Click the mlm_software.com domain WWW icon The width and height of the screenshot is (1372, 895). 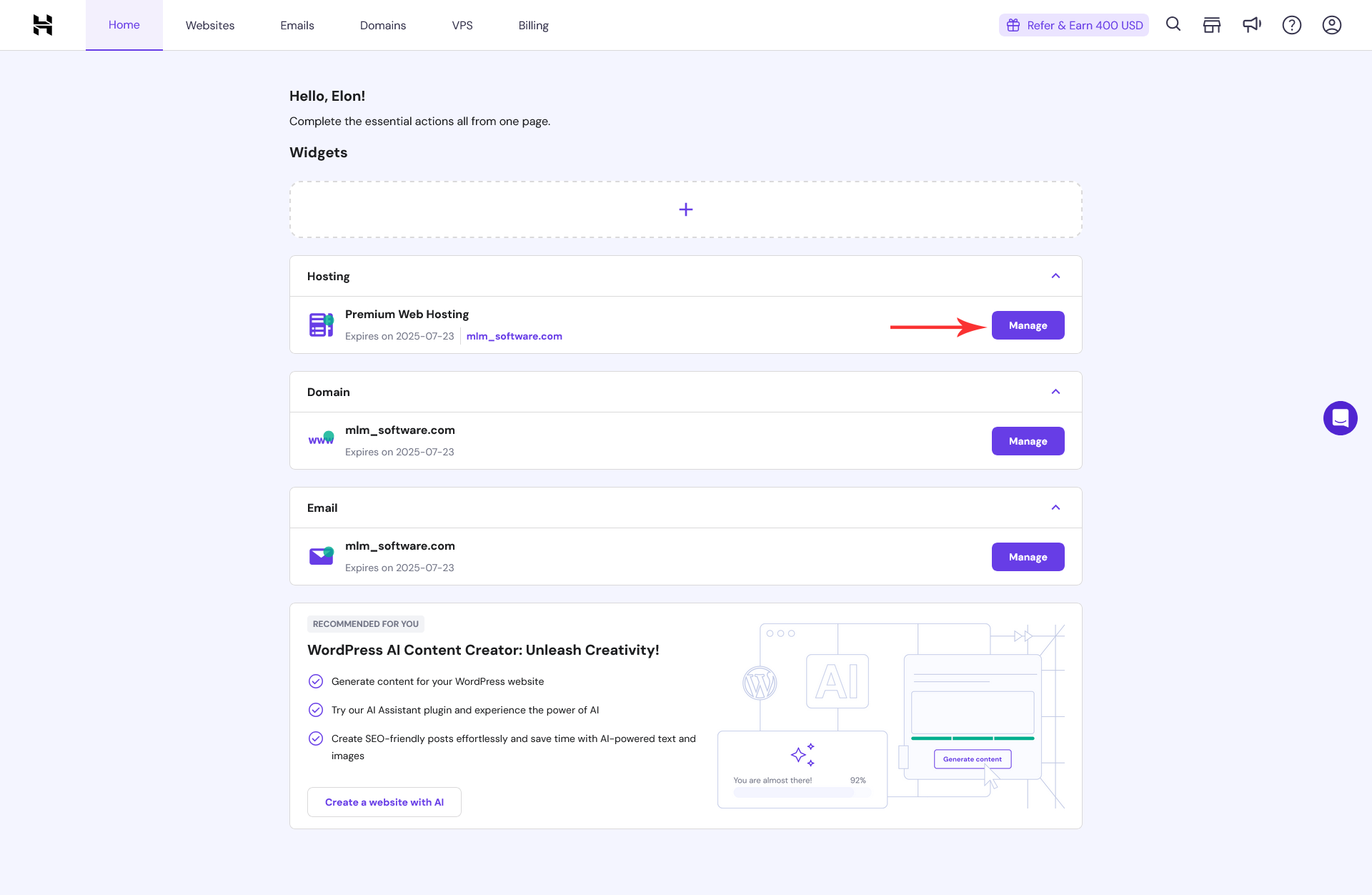320,440
